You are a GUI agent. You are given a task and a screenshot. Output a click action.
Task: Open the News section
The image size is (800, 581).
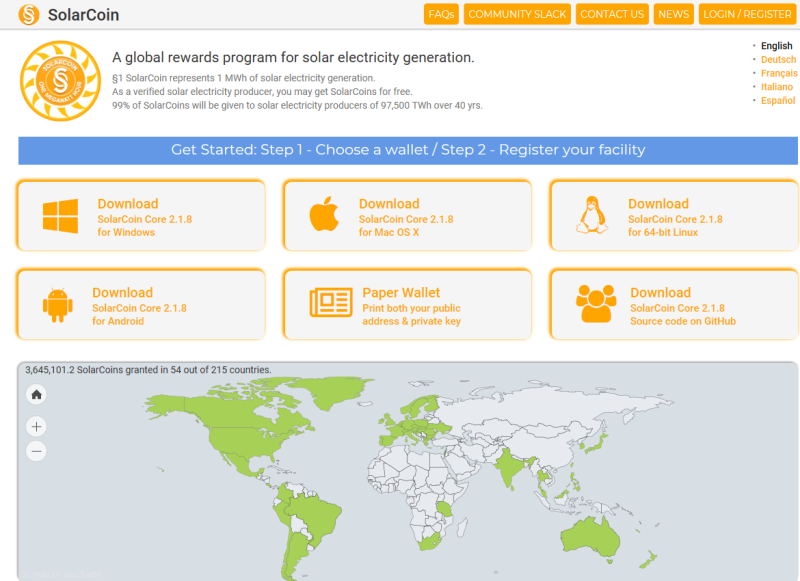(673, 14)
